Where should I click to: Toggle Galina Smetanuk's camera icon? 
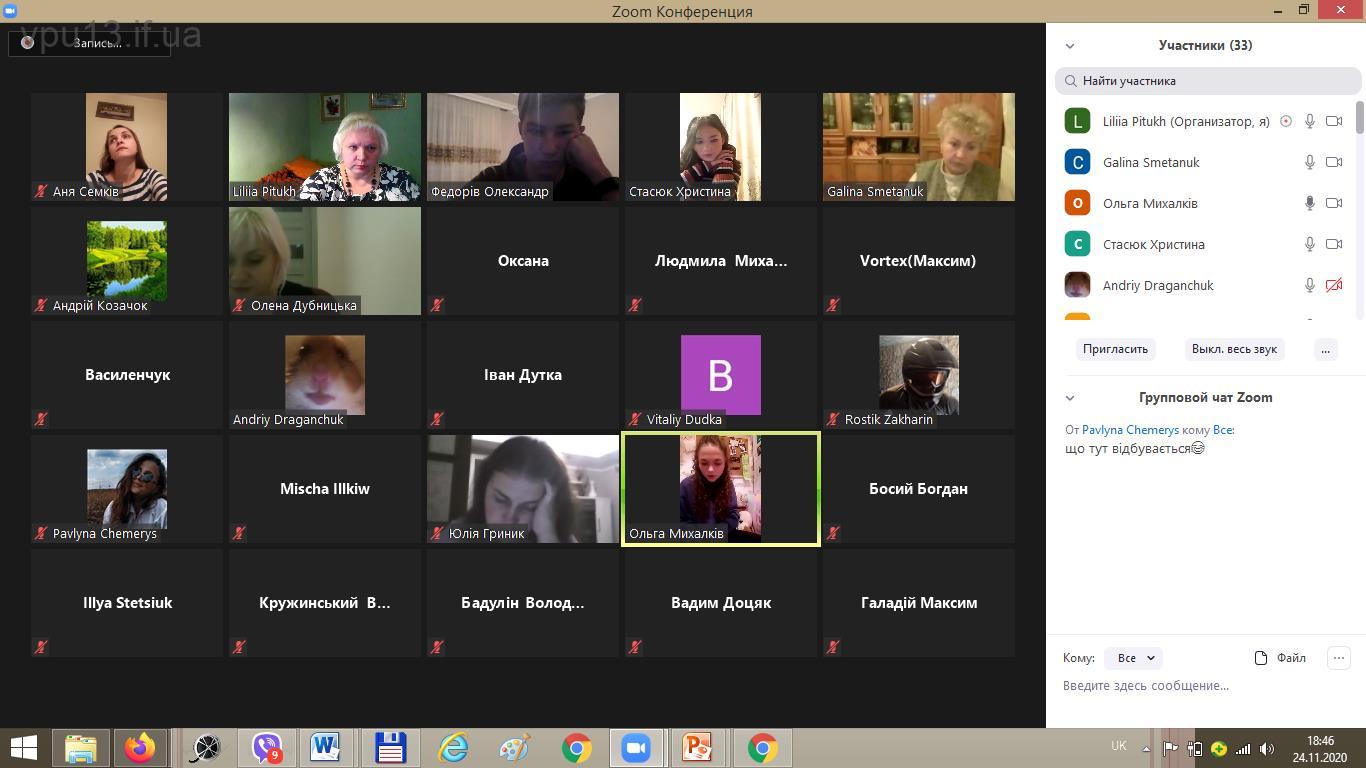click(1333, 162)
